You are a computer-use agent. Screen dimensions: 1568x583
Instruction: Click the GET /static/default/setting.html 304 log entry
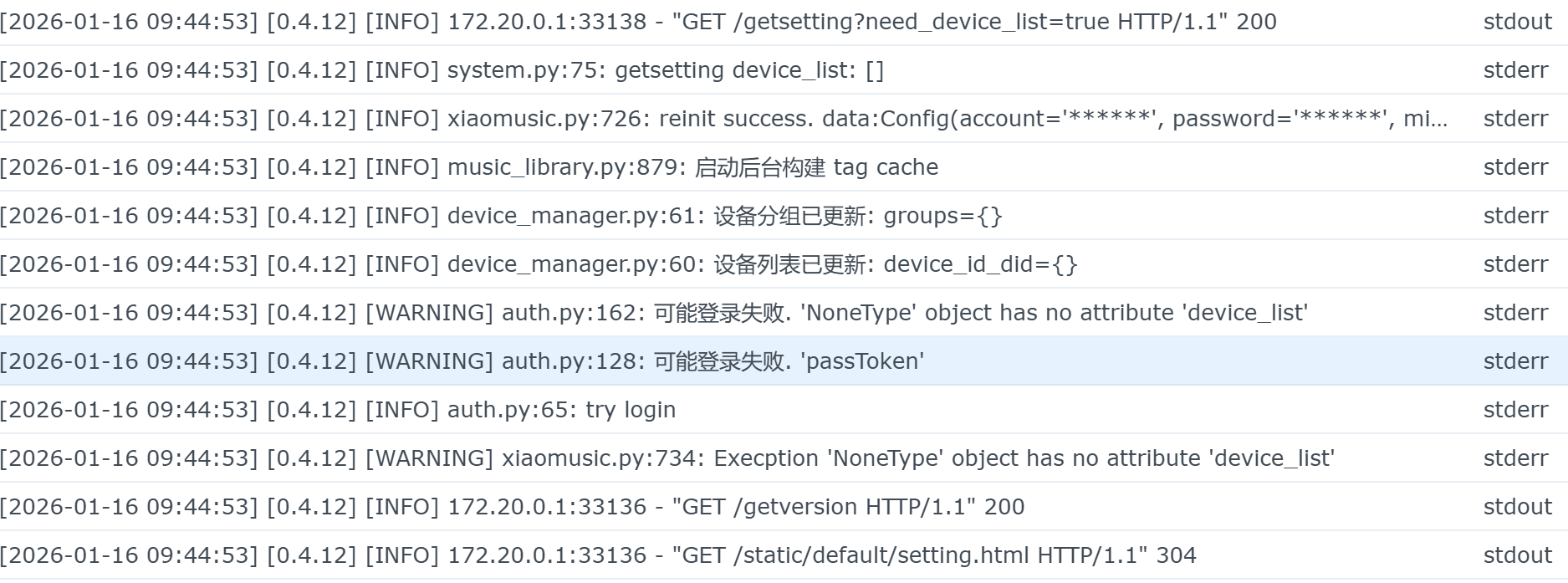(598, 555)
